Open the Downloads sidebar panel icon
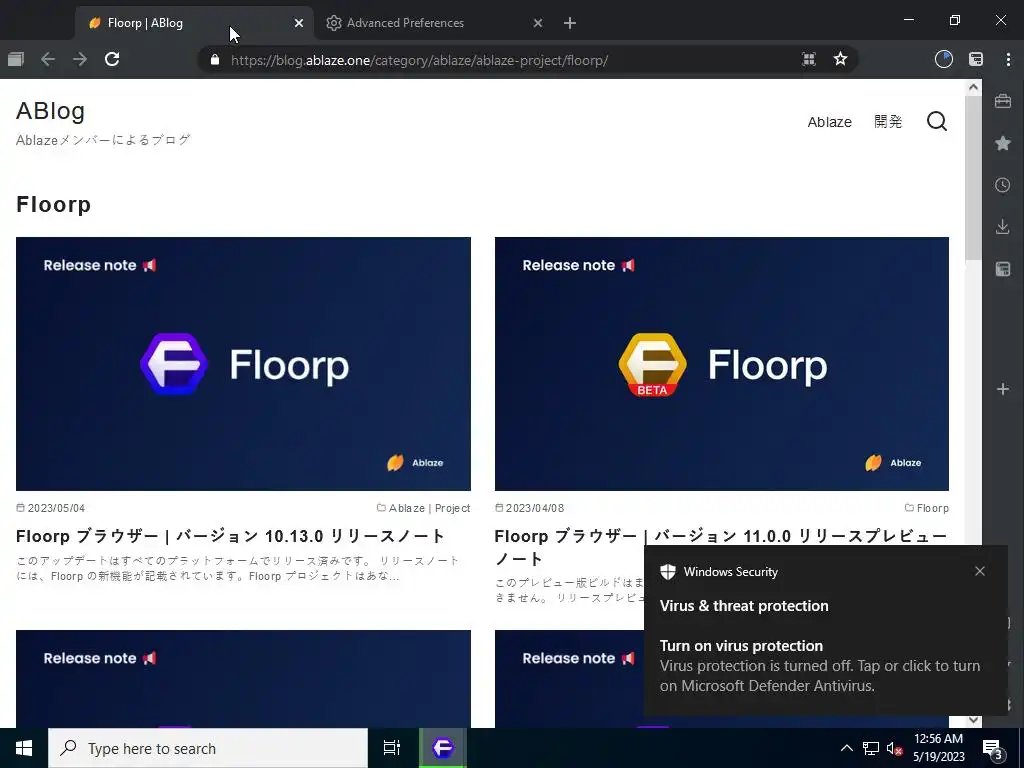 click(1003, 227)
